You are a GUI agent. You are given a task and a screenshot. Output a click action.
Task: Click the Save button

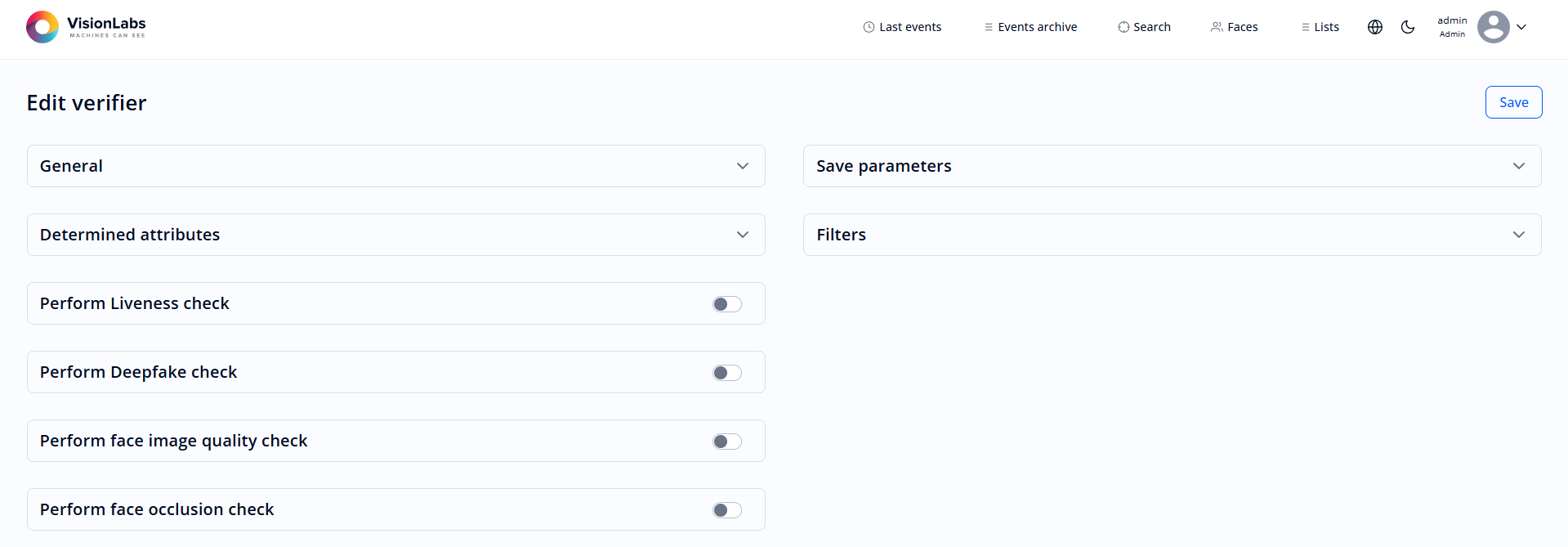(1513, 101)
